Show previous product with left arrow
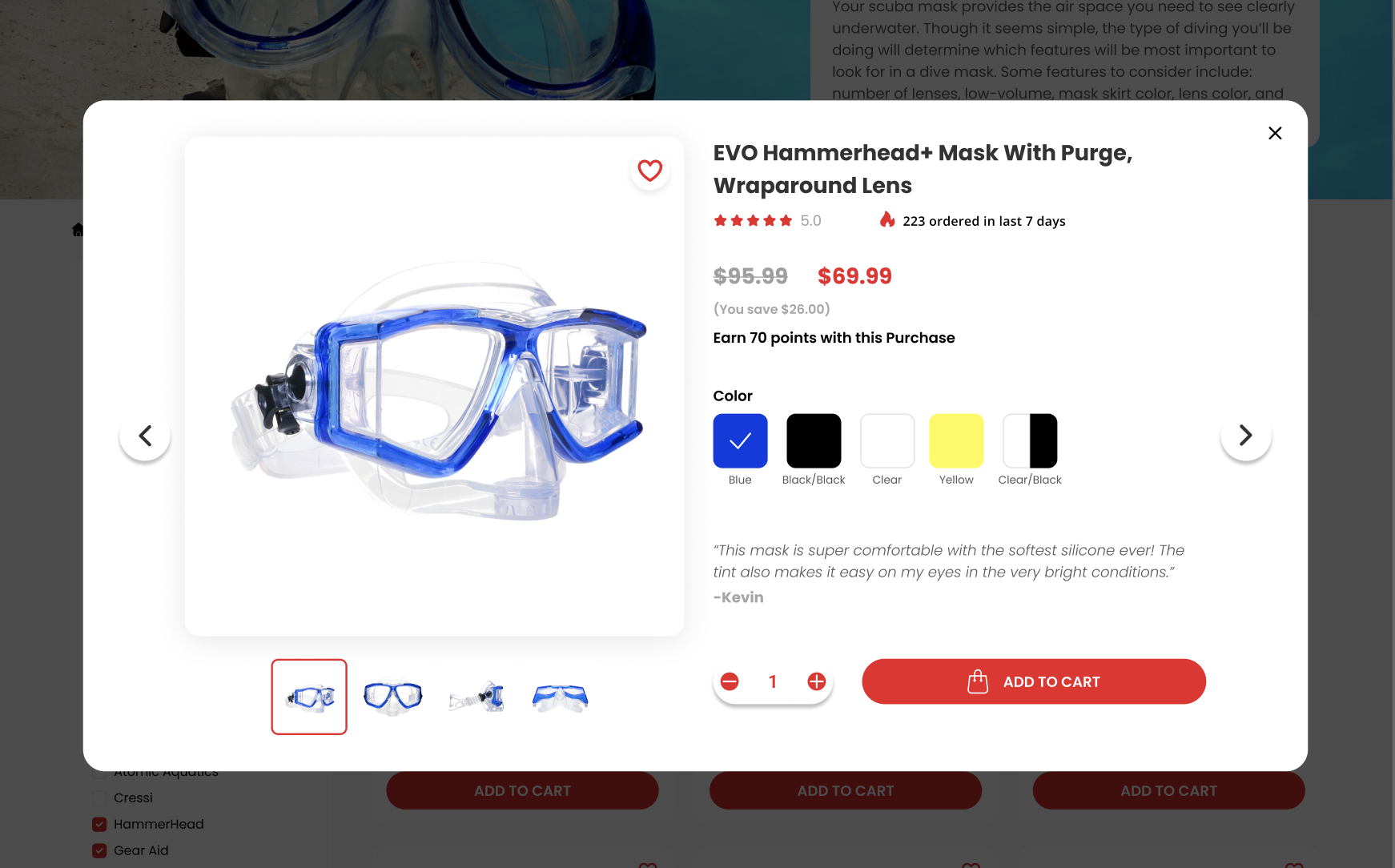The image size is (1395, 868). 145,436
